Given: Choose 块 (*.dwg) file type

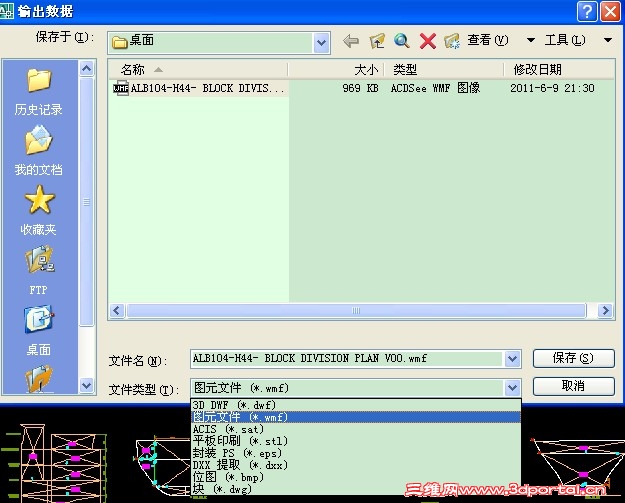Looking at the screenshot, I should 356,489.
